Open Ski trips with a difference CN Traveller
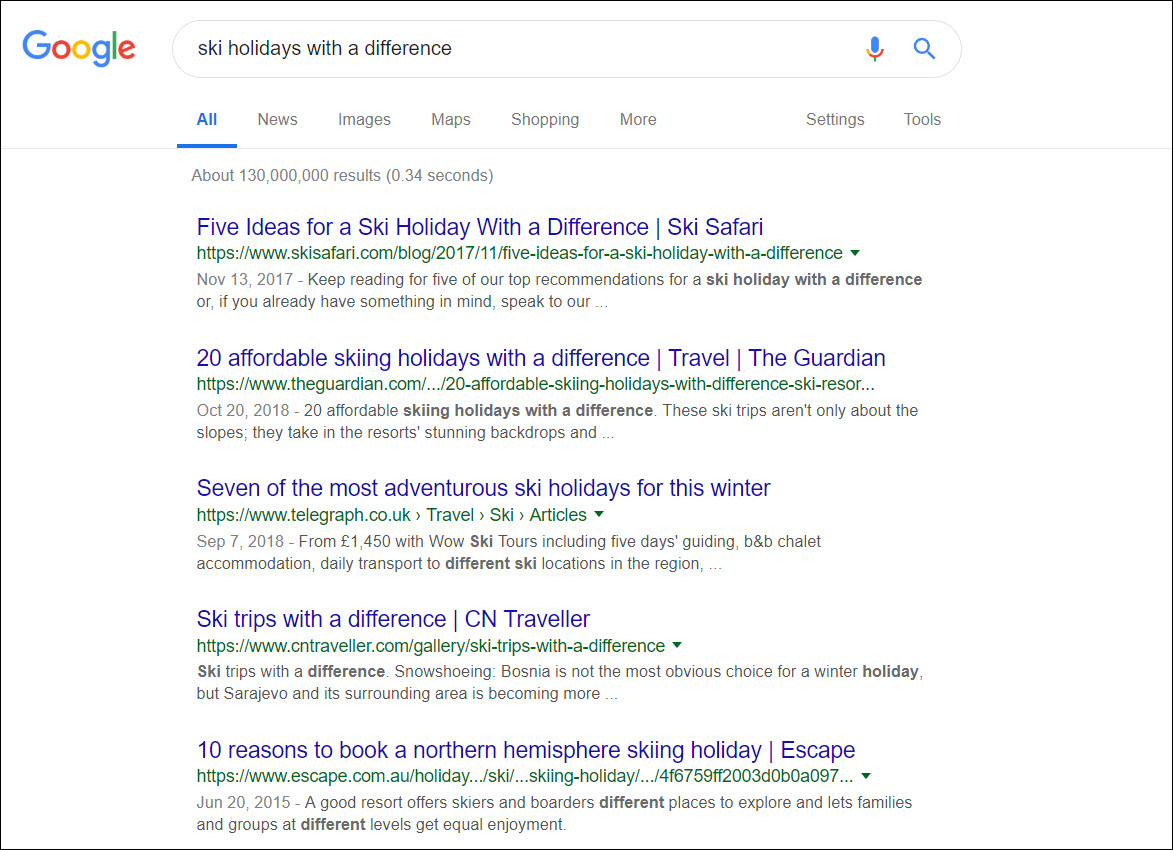1173x850 pixels. [x=393, y=619]
